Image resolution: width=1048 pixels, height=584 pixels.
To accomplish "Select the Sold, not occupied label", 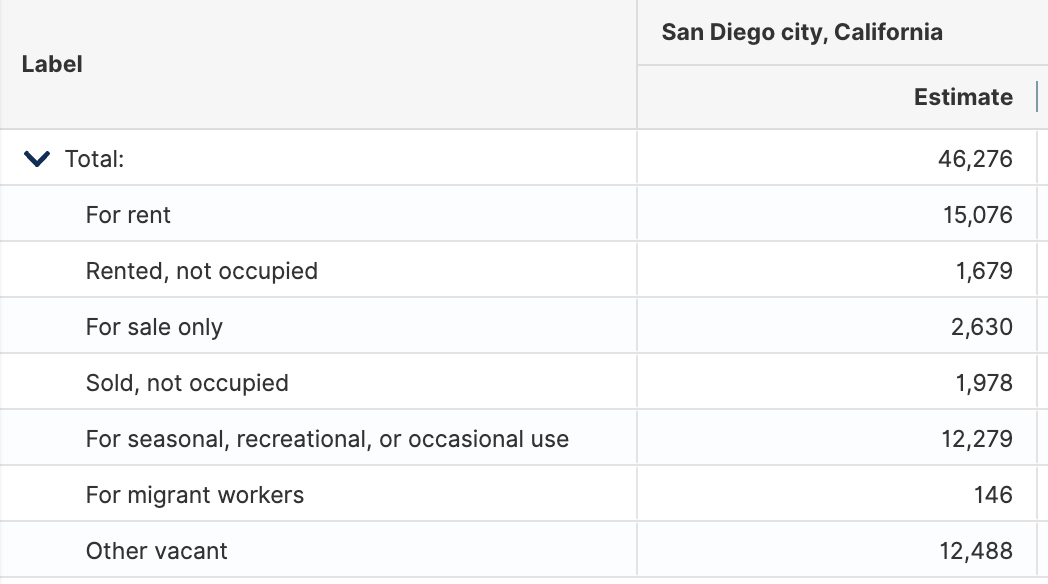I will [x=187, y=383].
